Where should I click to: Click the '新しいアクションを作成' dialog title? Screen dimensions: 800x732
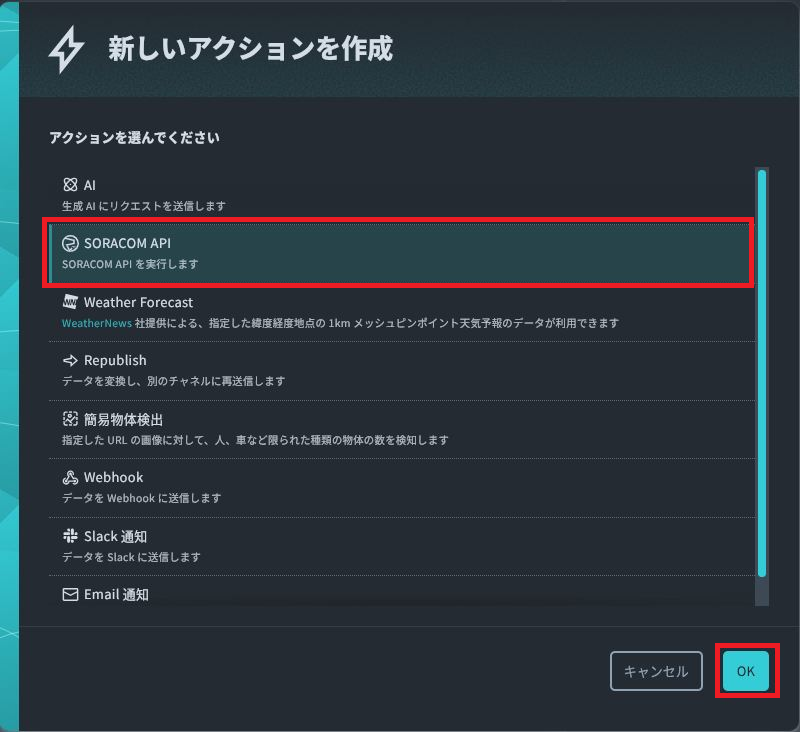tap(251, 49)
